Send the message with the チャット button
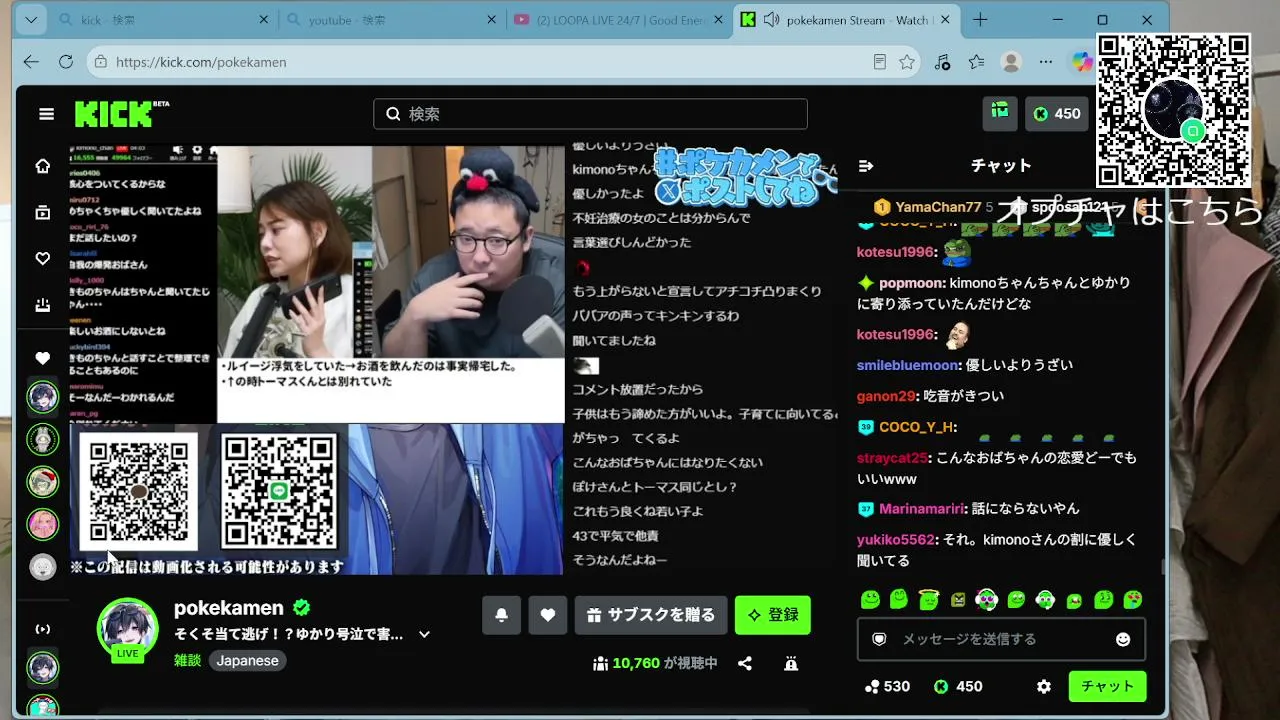Viewport: 1280px width, 720px height. click(1107, 686)
